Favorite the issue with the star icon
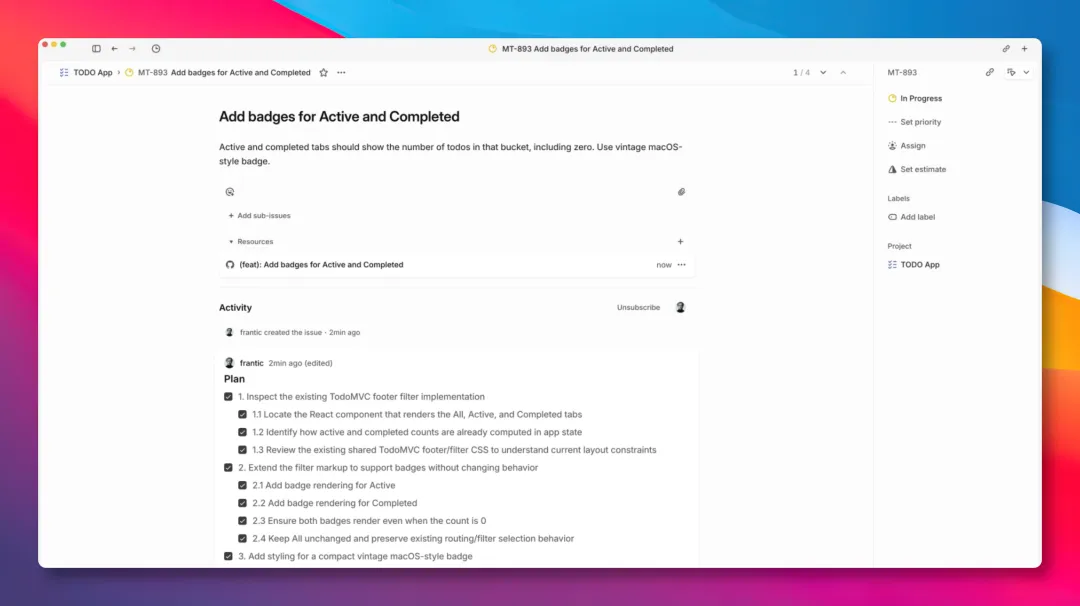The image size is (1080, 606). click(x=324, y=72)
